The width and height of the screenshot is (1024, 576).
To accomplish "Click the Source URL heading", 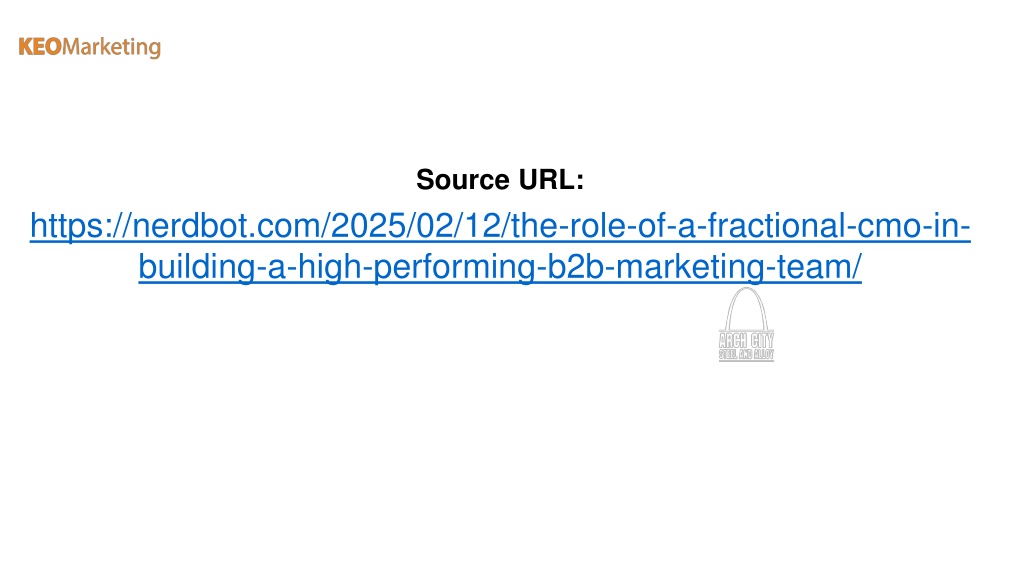I will tap(500, 180).
